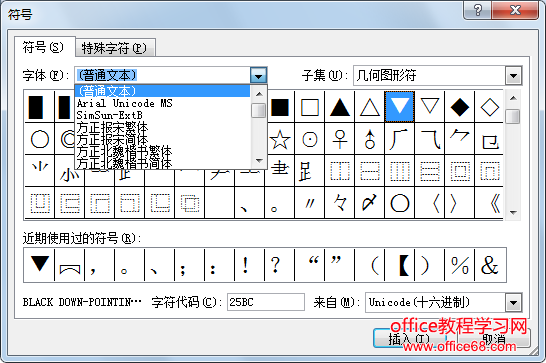Viewport: 546px width, 363px height.
Task: Pick the black up-pointing triangle symbol
Action: [340, 107]
